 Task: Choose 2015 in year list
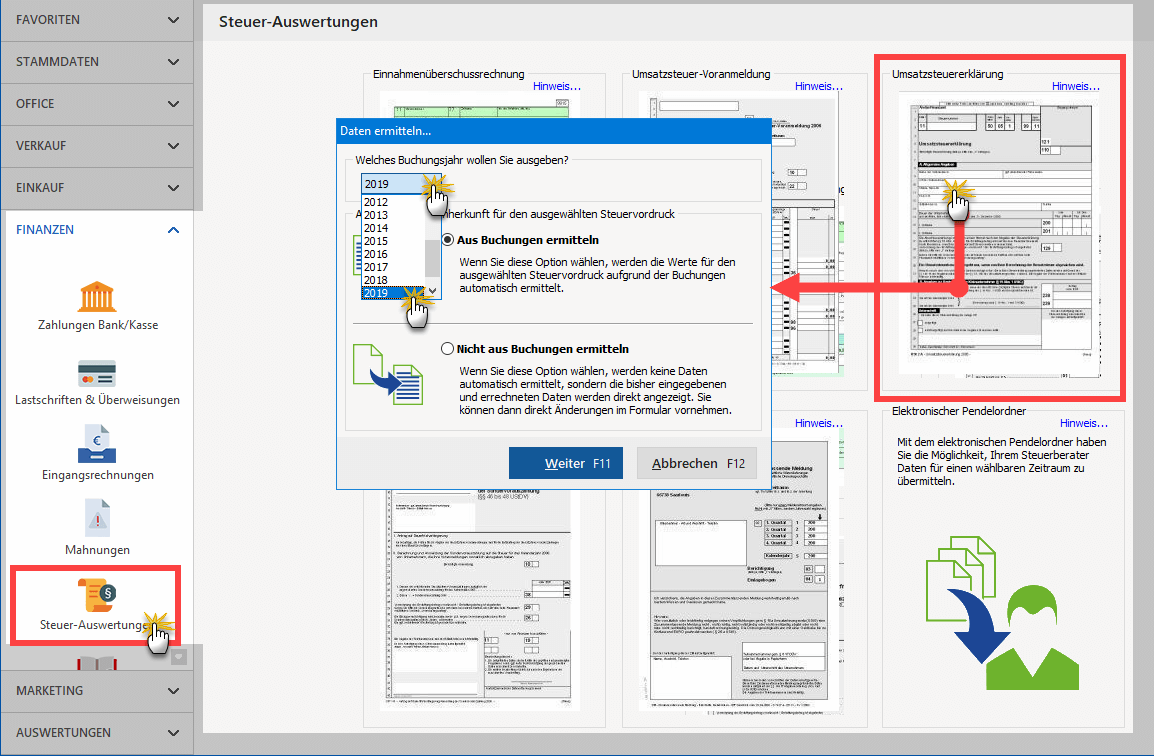pyautogui.click(x=393, y=241)
